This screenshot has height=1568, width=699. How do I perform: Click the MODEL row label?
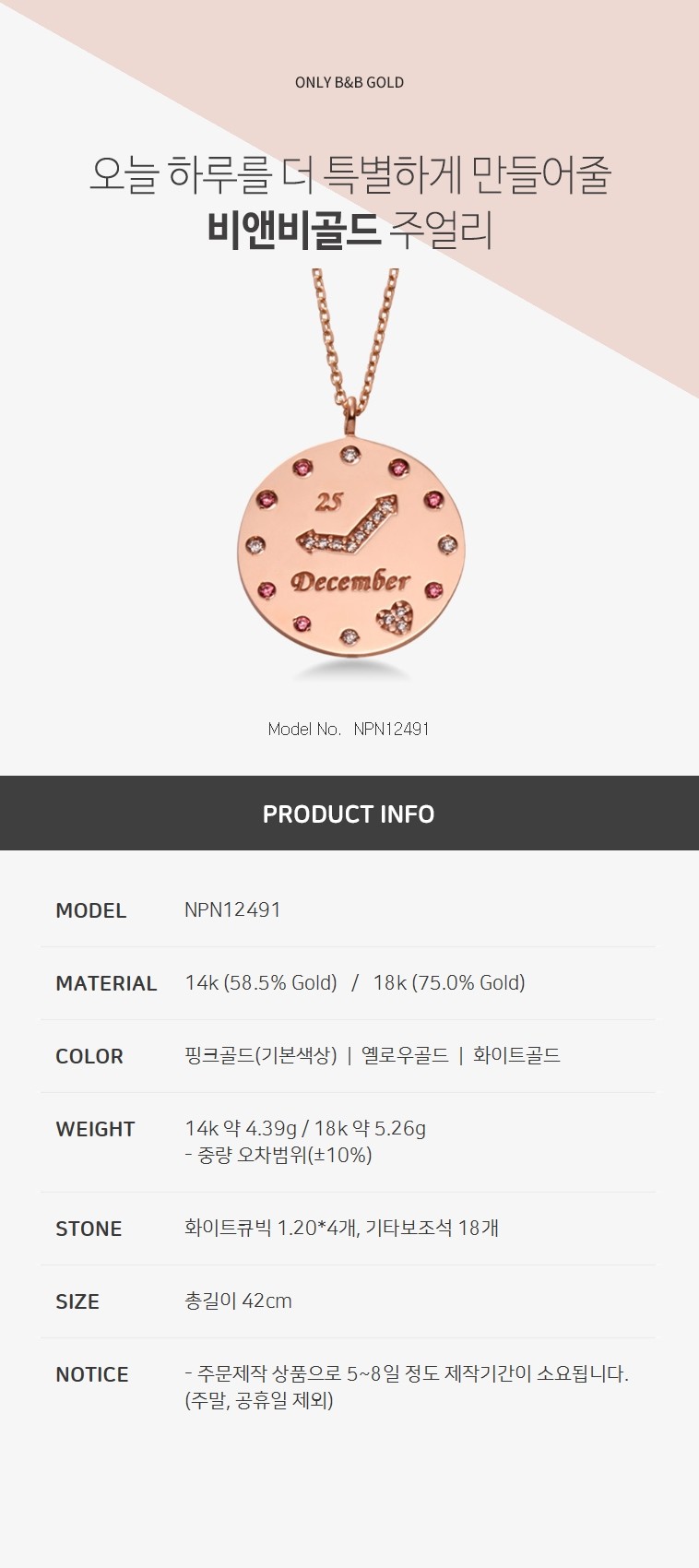(90, 910)
